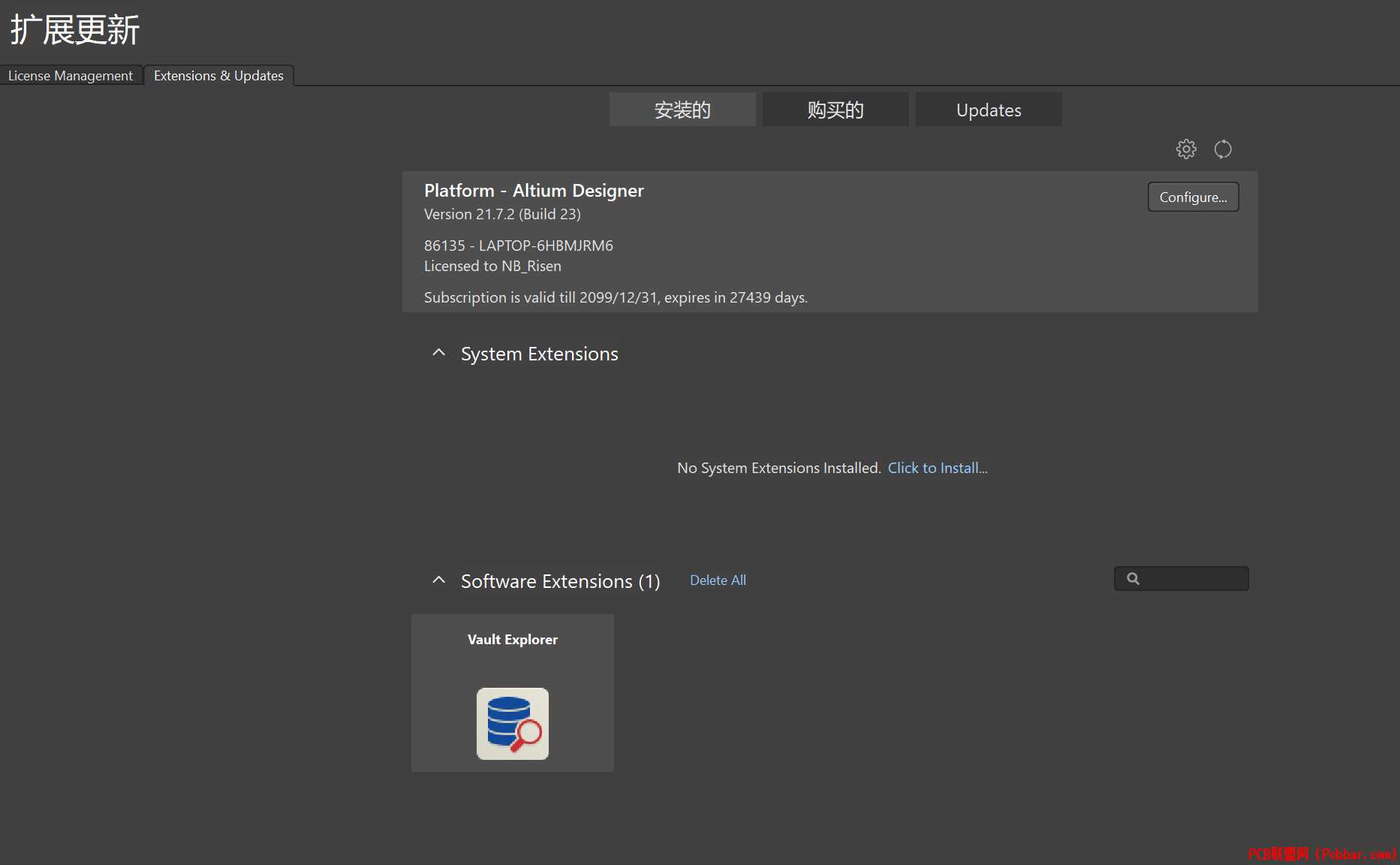Click the Configure... button
1400x865 pixels.
pos(1193,197)
